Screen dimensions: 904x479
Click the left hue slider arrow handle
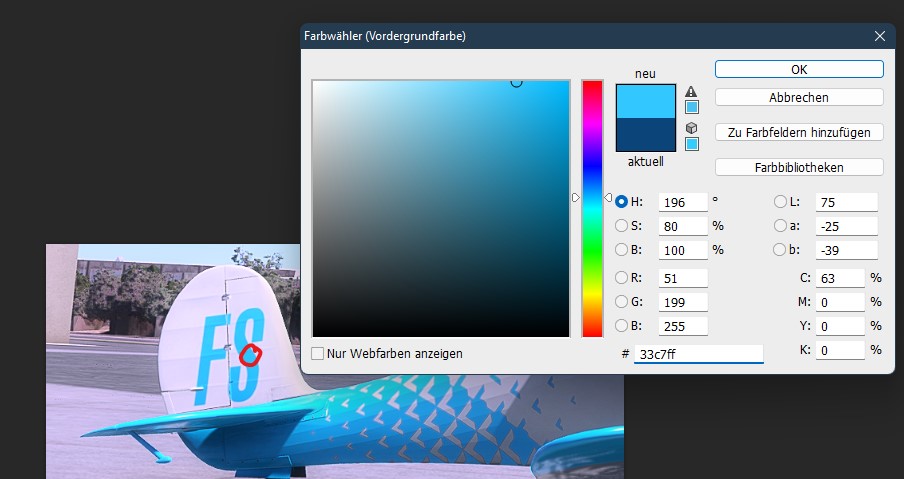click(x=575, y=198)
